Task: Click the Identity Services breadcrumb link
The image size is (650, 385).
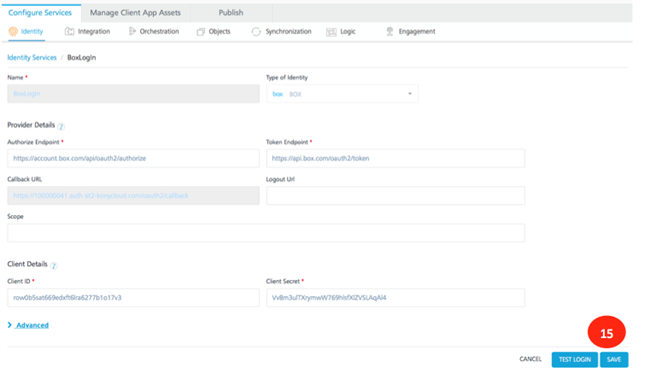Action: click(32, 58)
